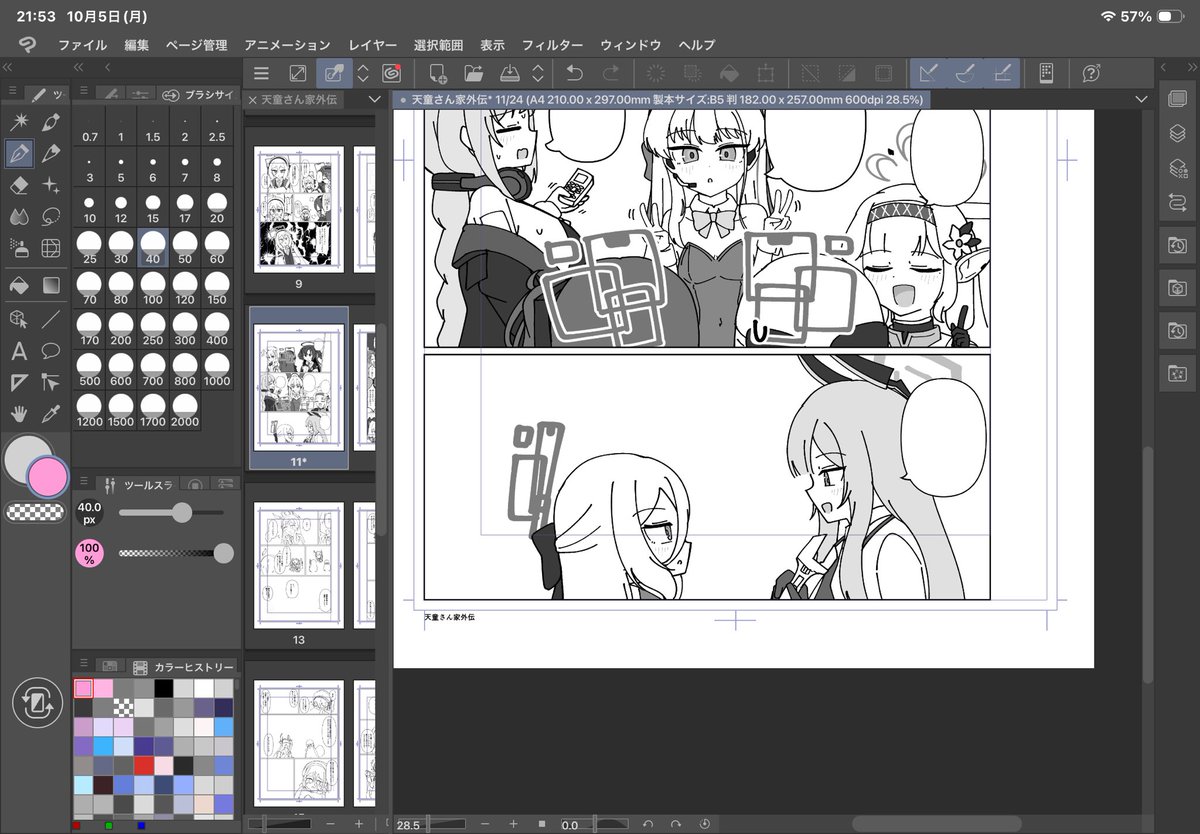
Task: Toggle snap to ruler
Action: coord(929,72)
